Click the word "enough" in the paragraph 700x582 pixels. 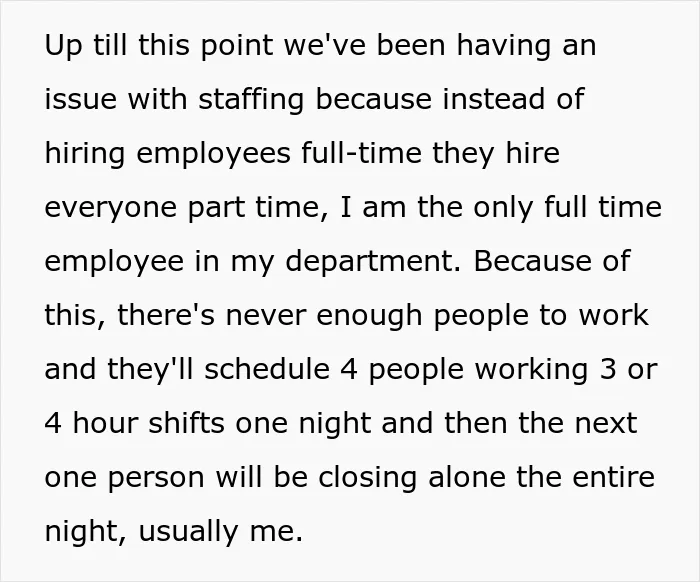tap(369, 316)
